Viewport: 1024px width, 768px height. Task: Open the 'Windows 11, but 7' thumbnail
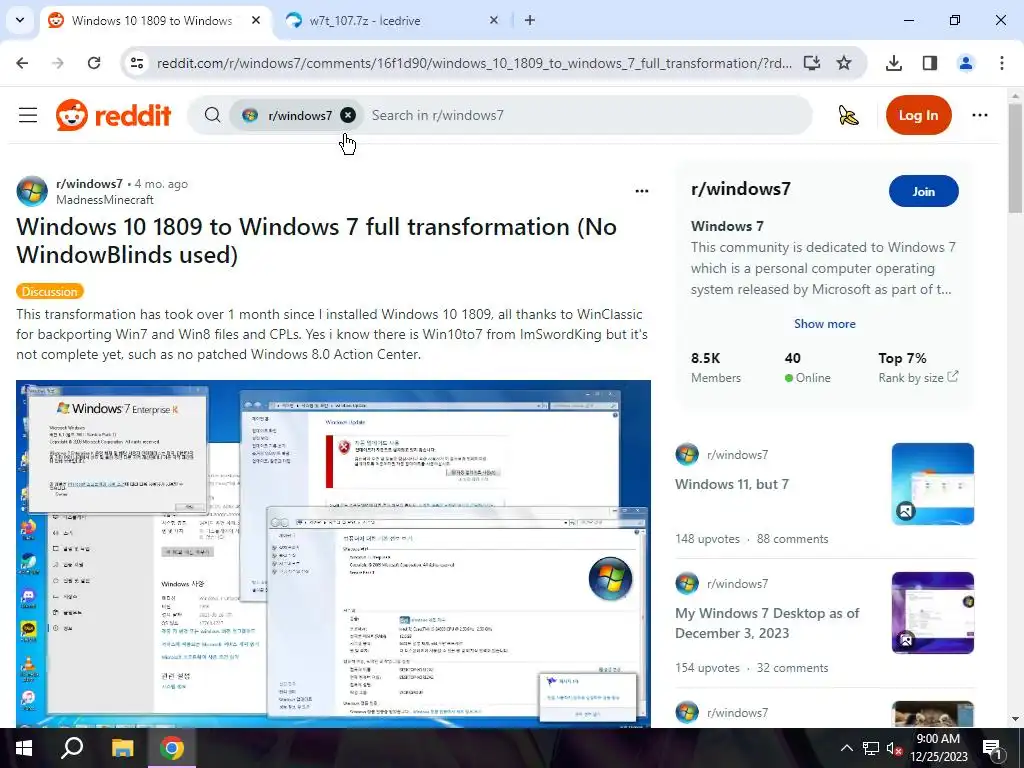tap(932, 484)
